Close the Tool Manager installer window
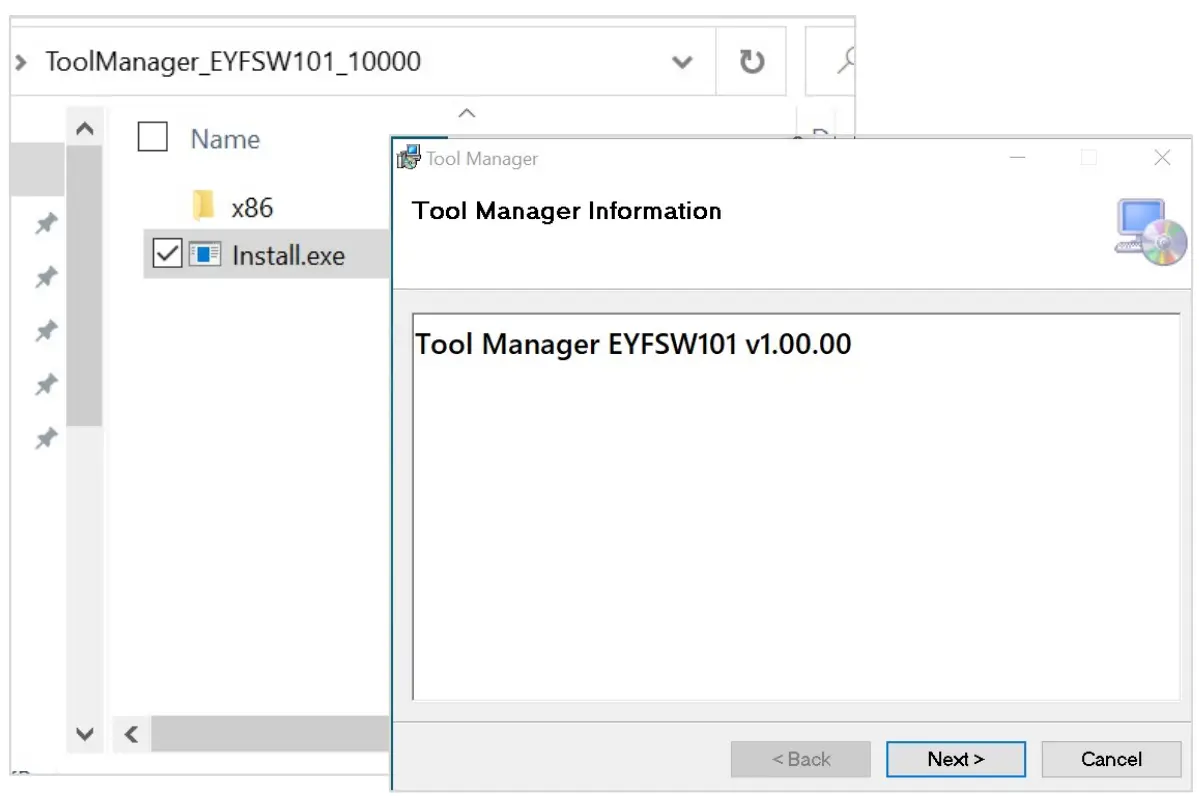 coord(1161,158)
